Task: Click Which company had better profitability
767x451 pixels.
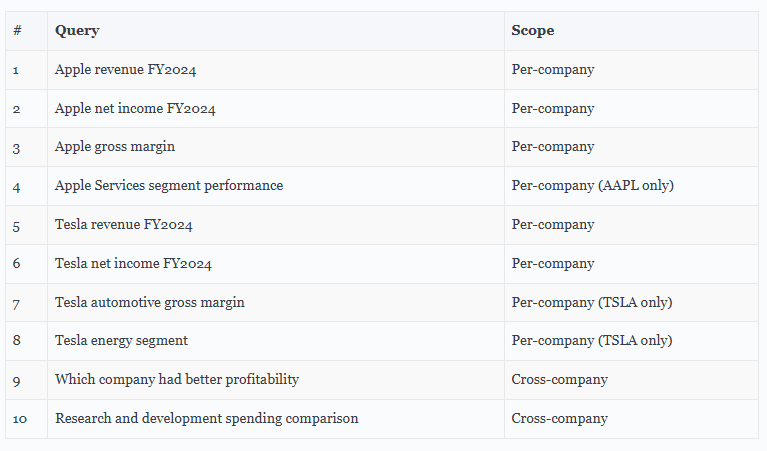Action: (x=177, y=380)
